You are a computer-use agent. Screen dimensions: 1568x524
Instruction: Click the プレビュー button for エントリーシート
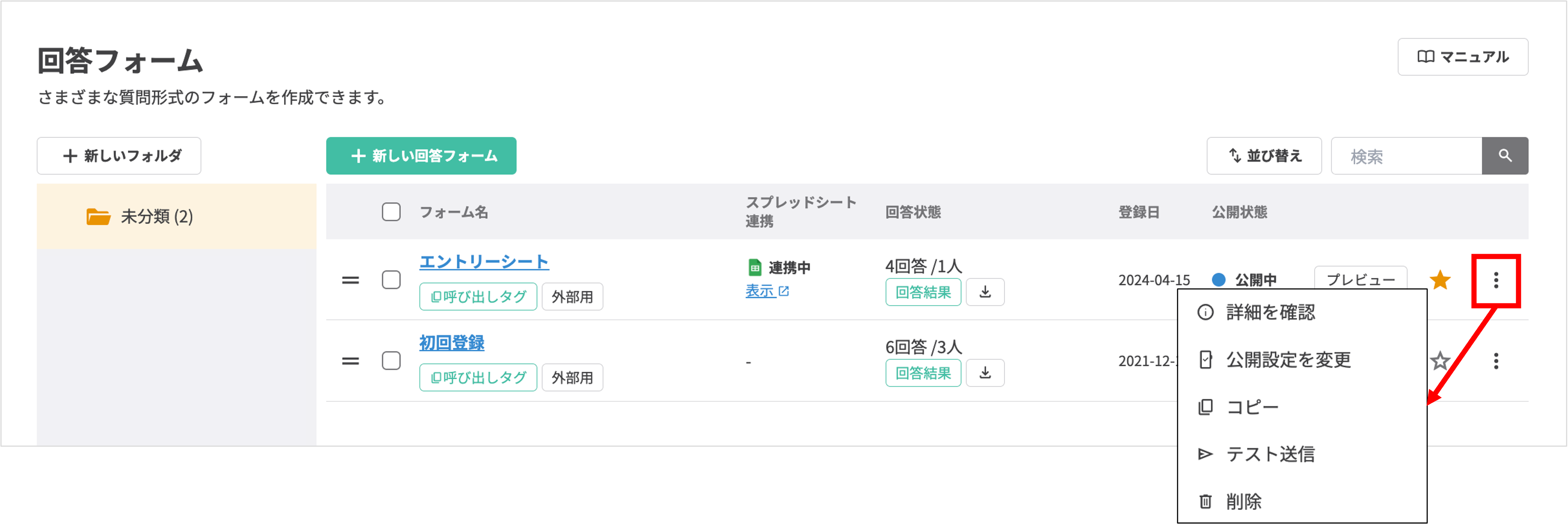pos(1361,279)
